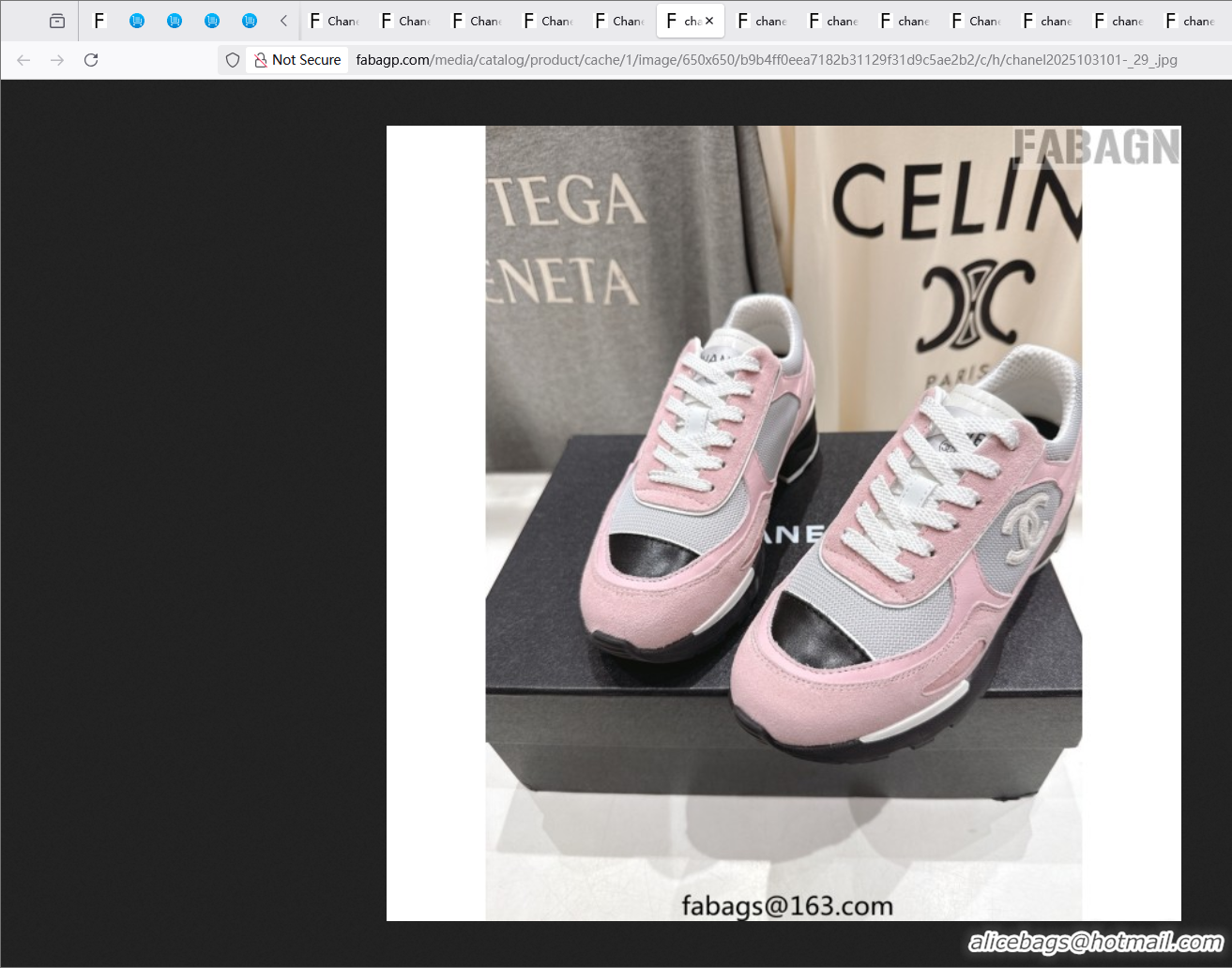The image size is (1232, 968).
Task: Switch to the rightmost 'chane' tab
Action: pos(1191,20)
